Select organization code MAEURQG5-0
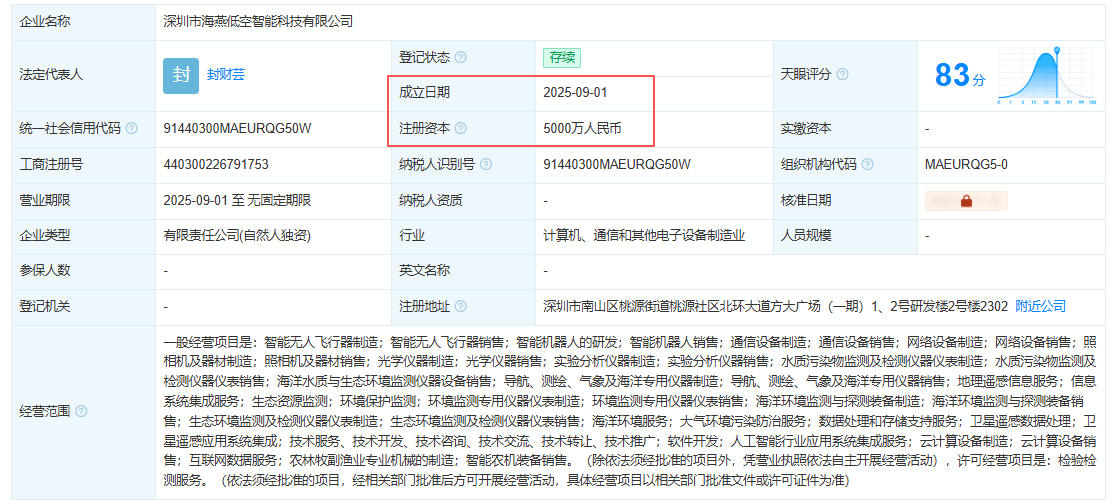The width and height of the screenshot is (1112, 503). (966, 165)
